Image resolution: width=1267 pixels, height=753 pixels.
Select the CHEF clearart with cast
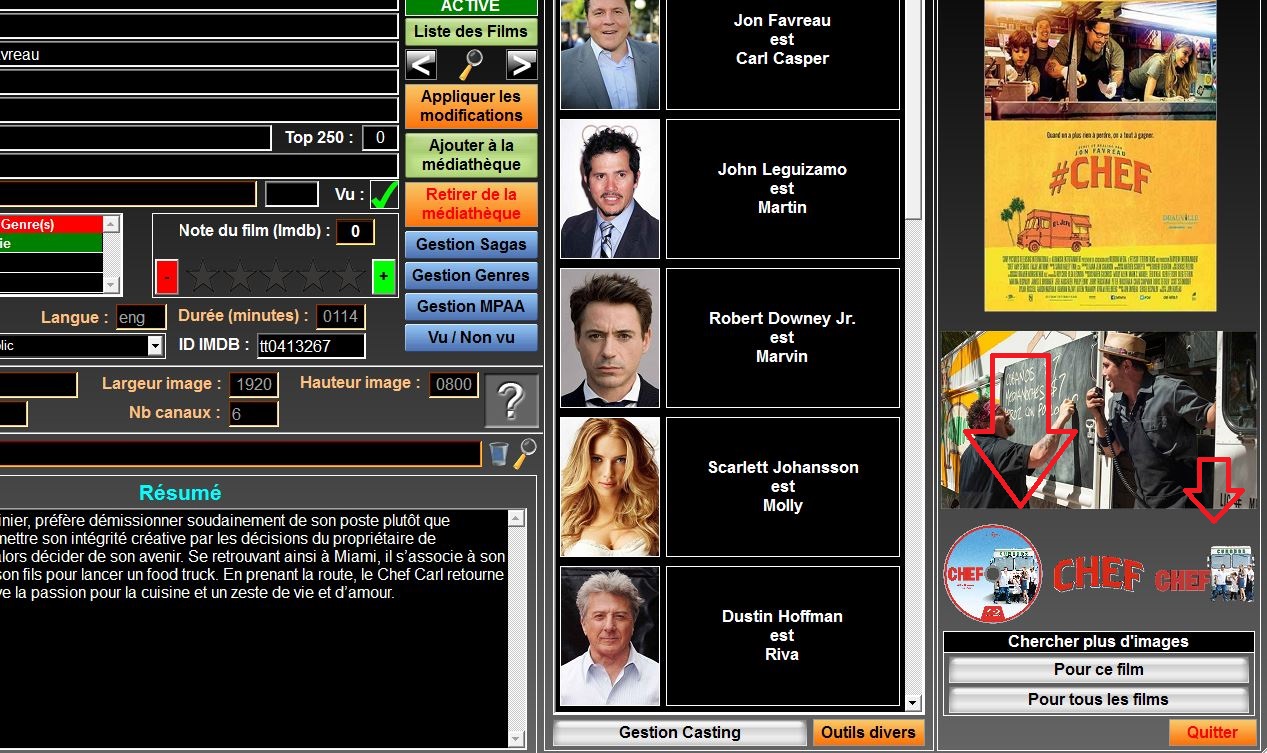(1205, 574)
